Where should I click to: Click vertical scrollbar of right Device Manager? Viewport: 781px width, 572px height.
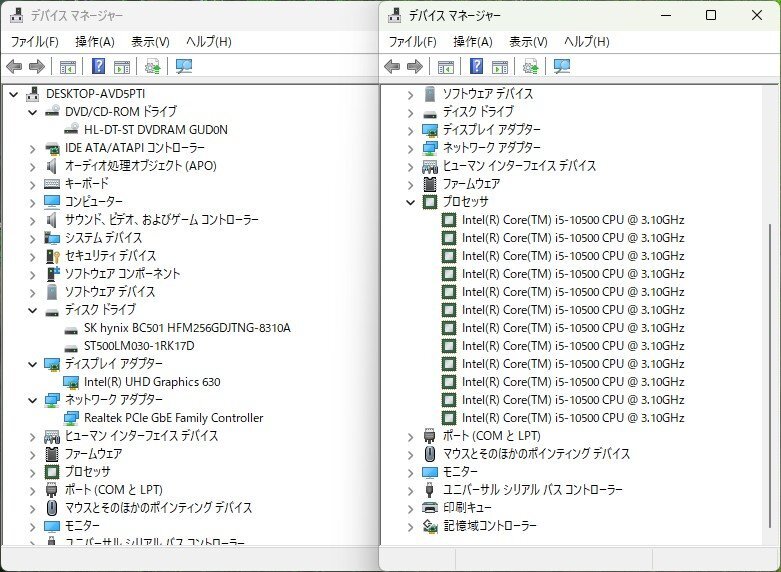(769, 375)
